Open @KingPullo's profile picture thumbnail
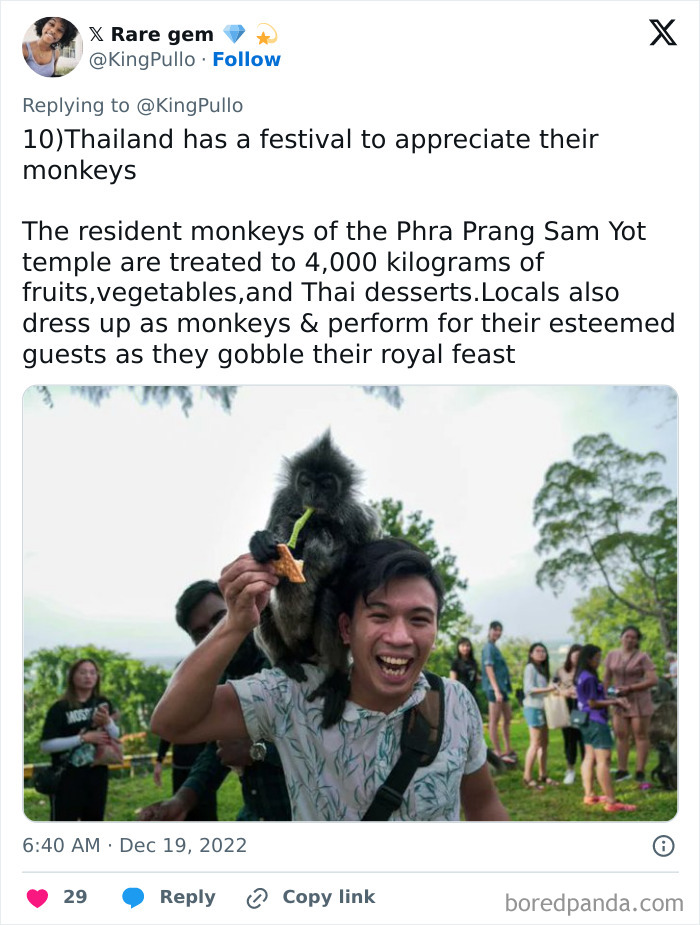Viewport: 700px width, 925px height. click(51, 45)
